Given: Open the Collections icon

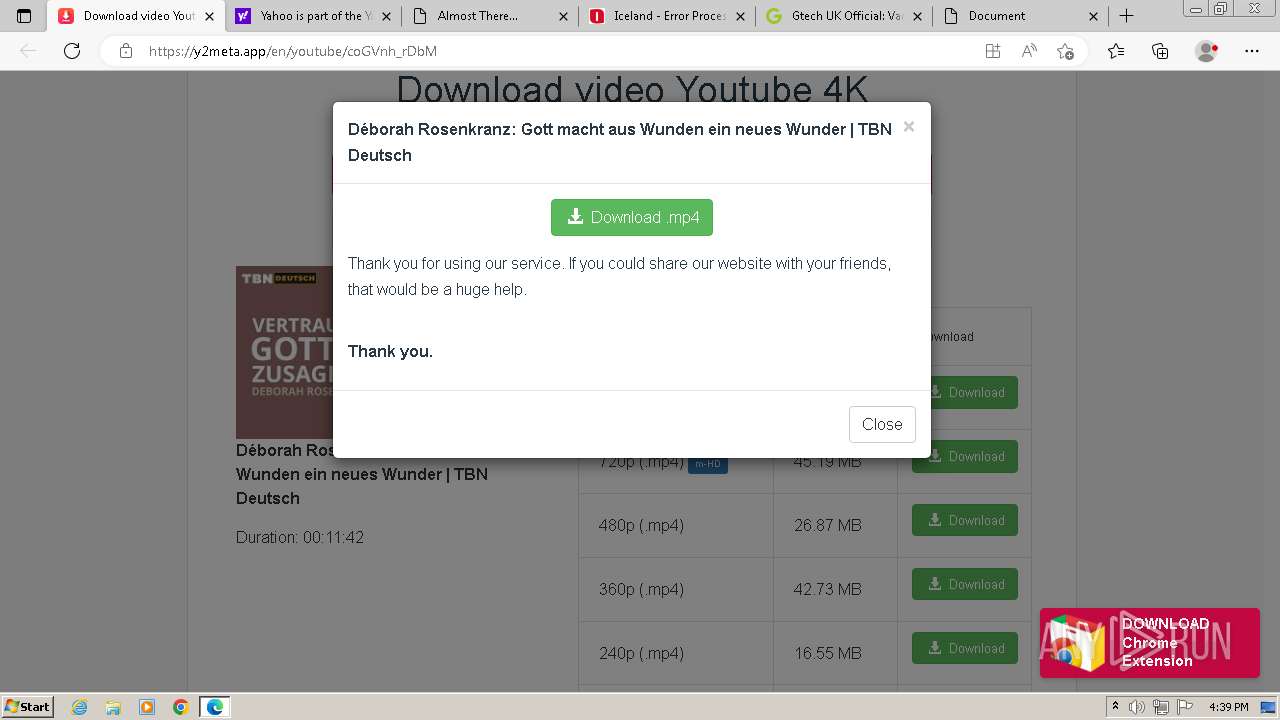Looking at the screenshot, I should (x=1160, y=51).
